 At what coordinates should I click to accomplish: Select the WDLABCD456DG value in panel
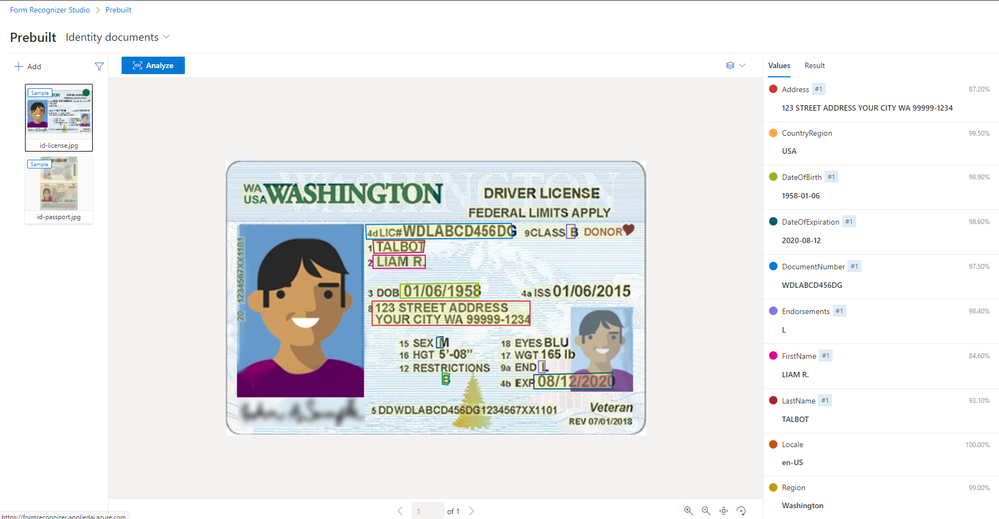[812, 285]
